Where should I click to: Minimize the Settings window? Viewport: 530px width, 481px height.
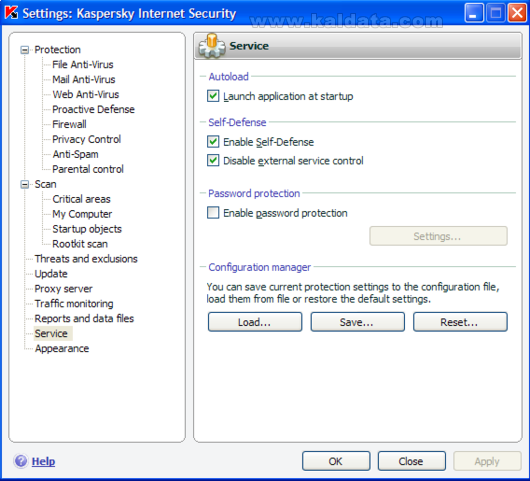click(474, 13)
